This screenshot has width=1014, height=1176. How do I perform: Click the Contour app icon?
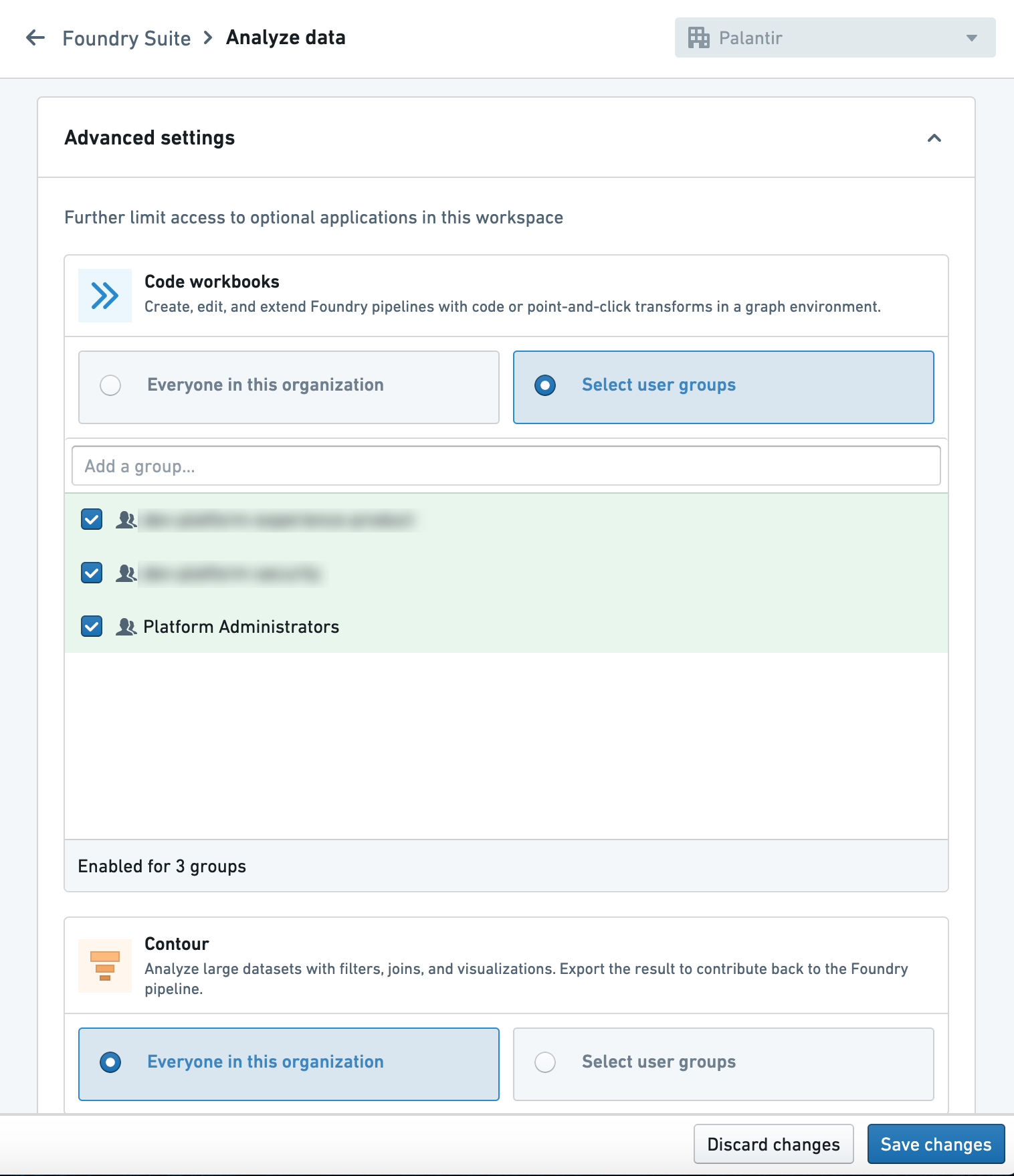click(105, 966)
